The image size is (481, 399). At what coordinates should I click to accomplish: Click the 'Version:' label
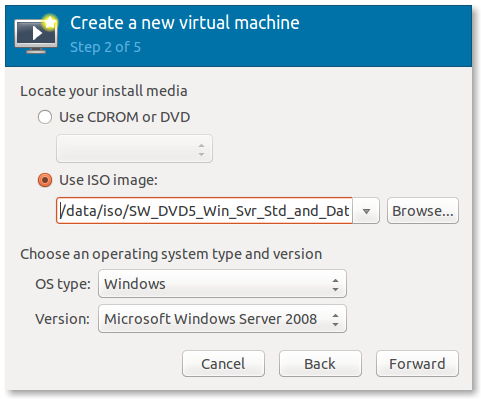click(x=62, y=319)
